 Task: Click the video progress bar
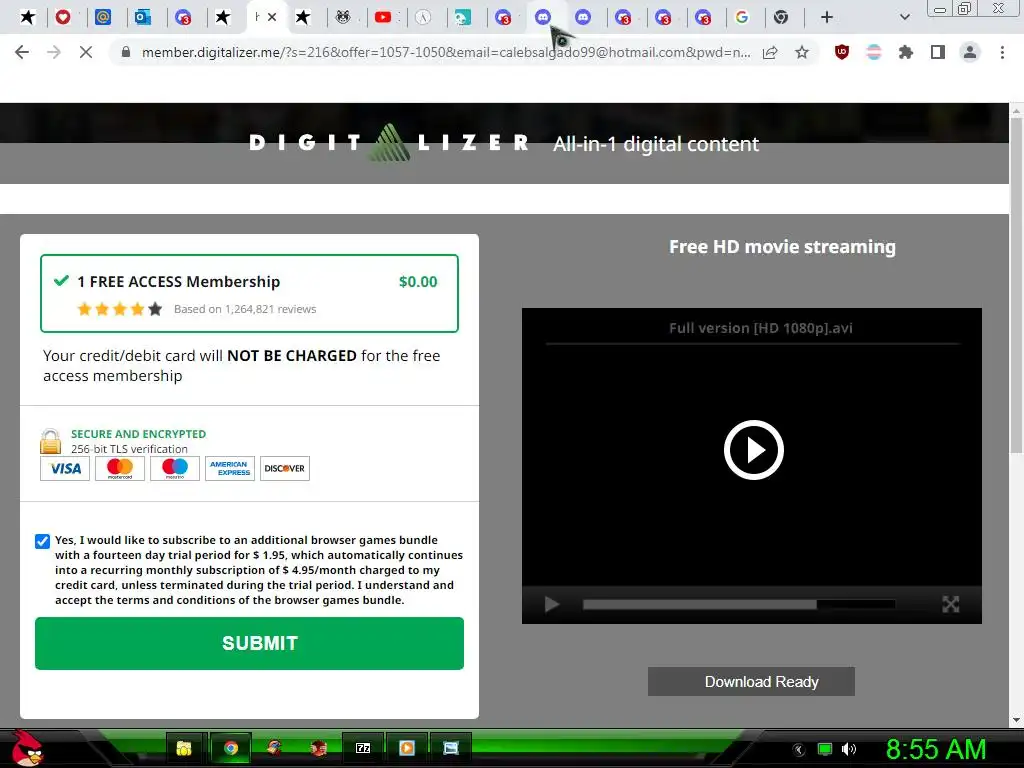pos(739,605)
